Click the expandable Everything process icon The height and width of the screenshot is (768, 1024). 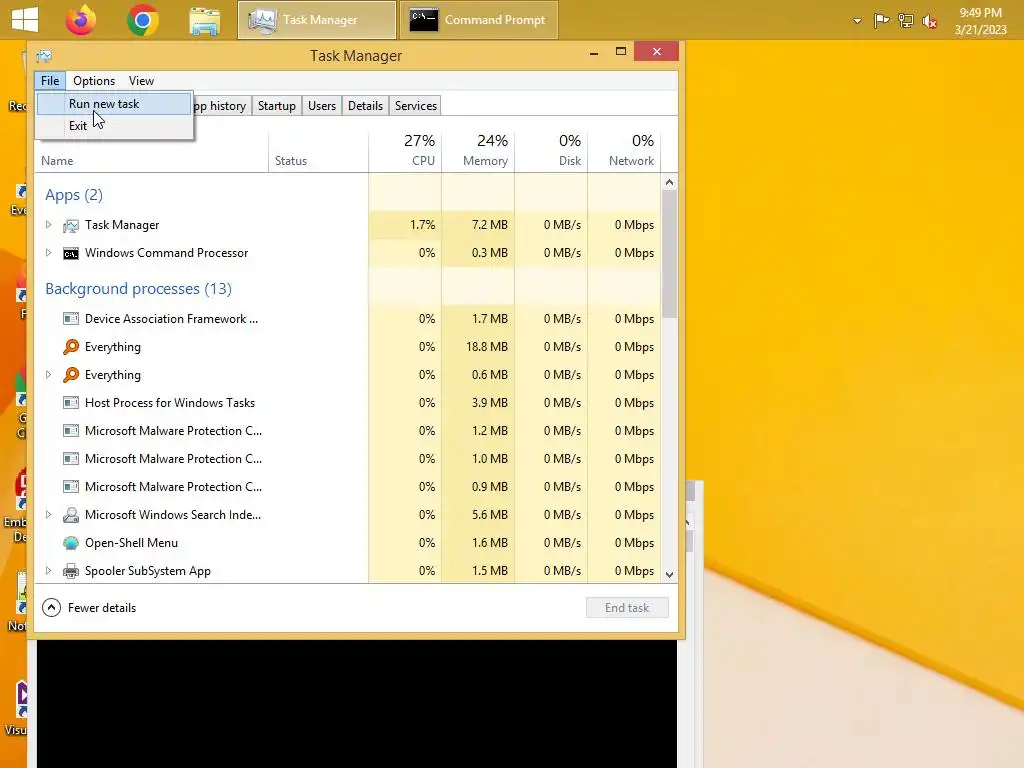pyautogui.click(x=71, y=375)
